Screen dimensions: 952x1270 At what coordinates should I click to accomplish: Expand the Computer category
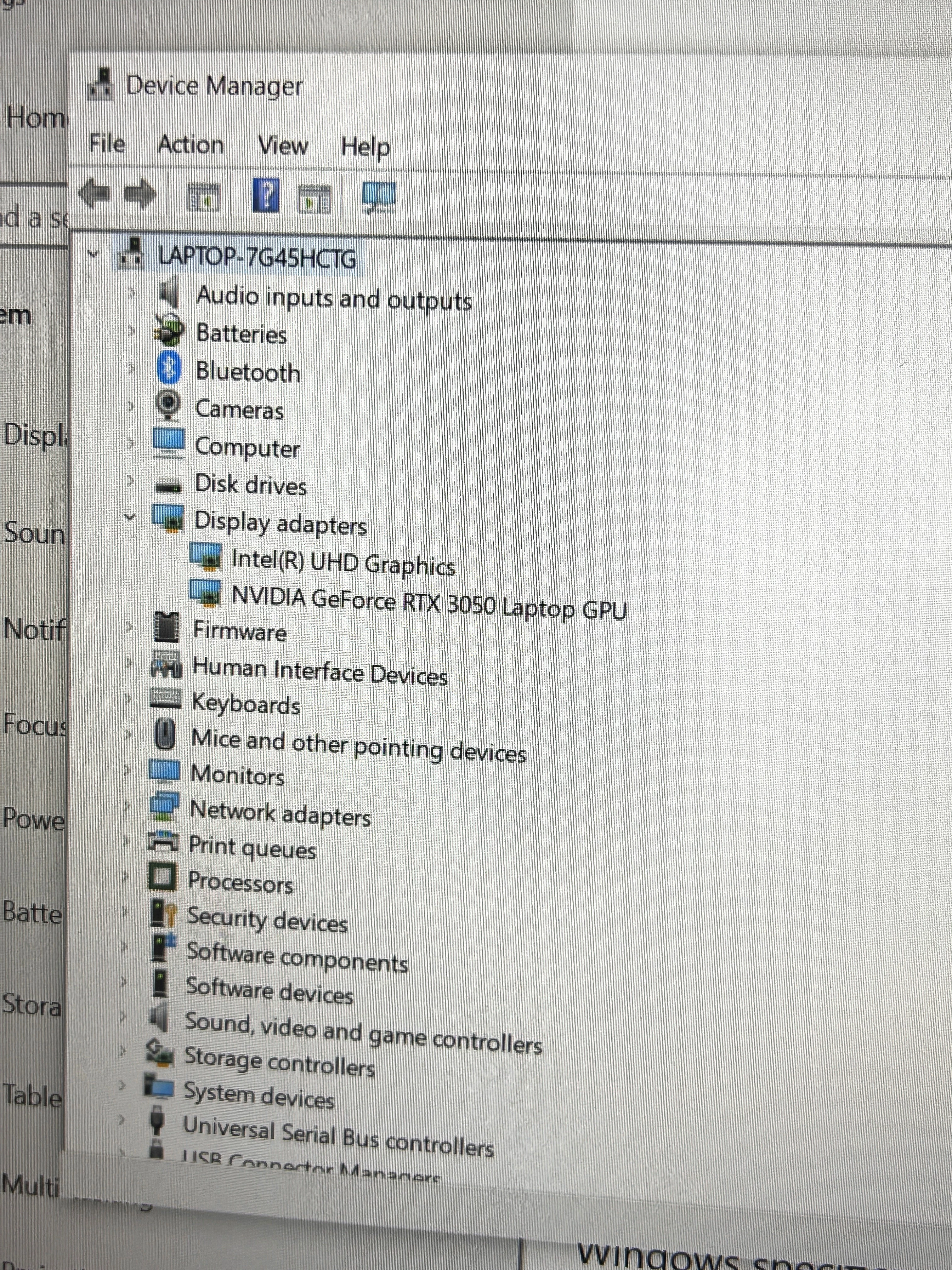click(131, 443)
